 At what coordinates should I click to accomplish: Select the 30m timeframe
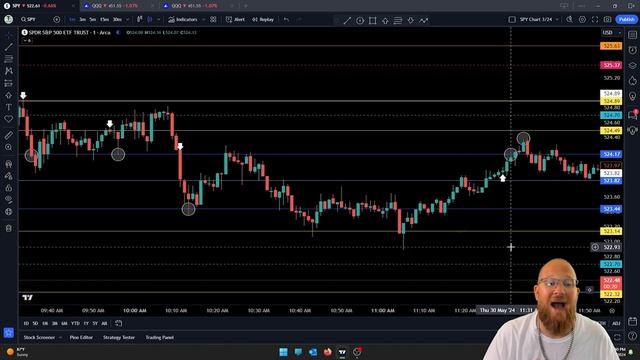pyautogui.click(x=117, y=19)
